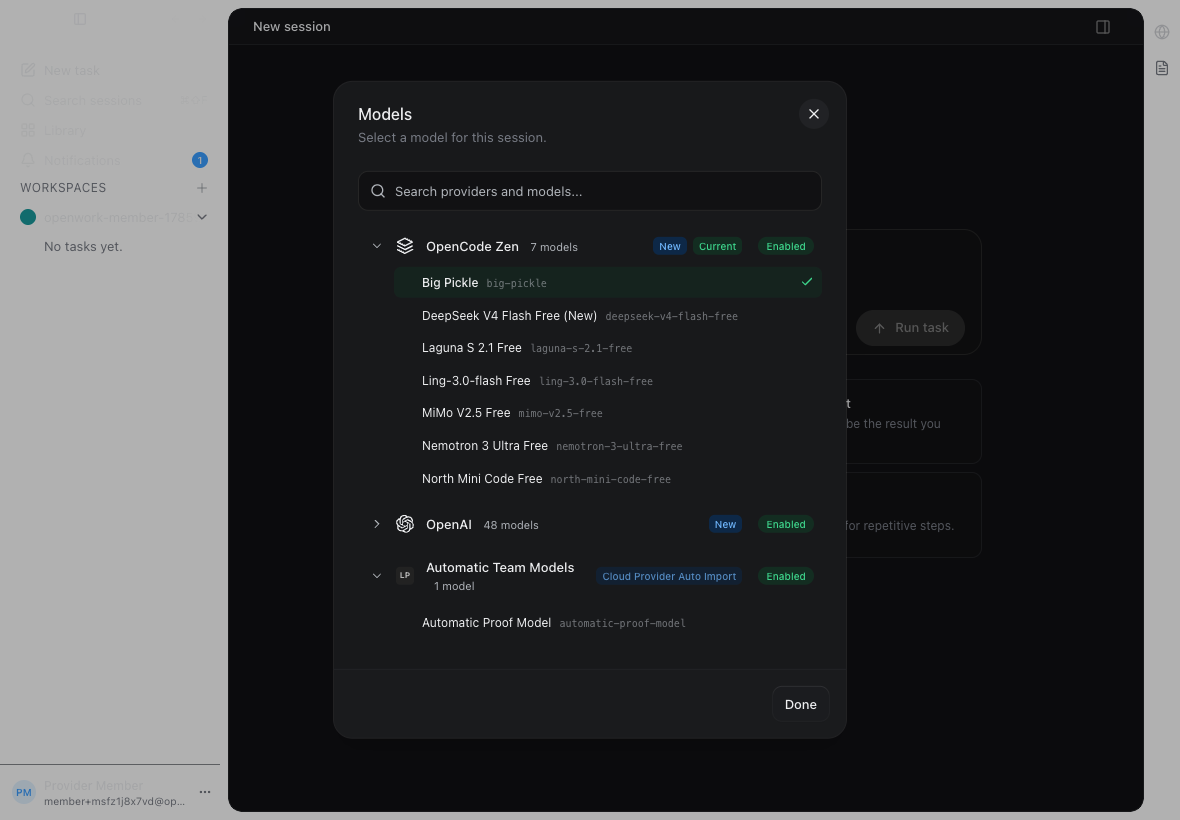Screen dimensions: 1180x820
Task: Click the Enabled badge on OpenAI row
Action: tap(786, 524)
